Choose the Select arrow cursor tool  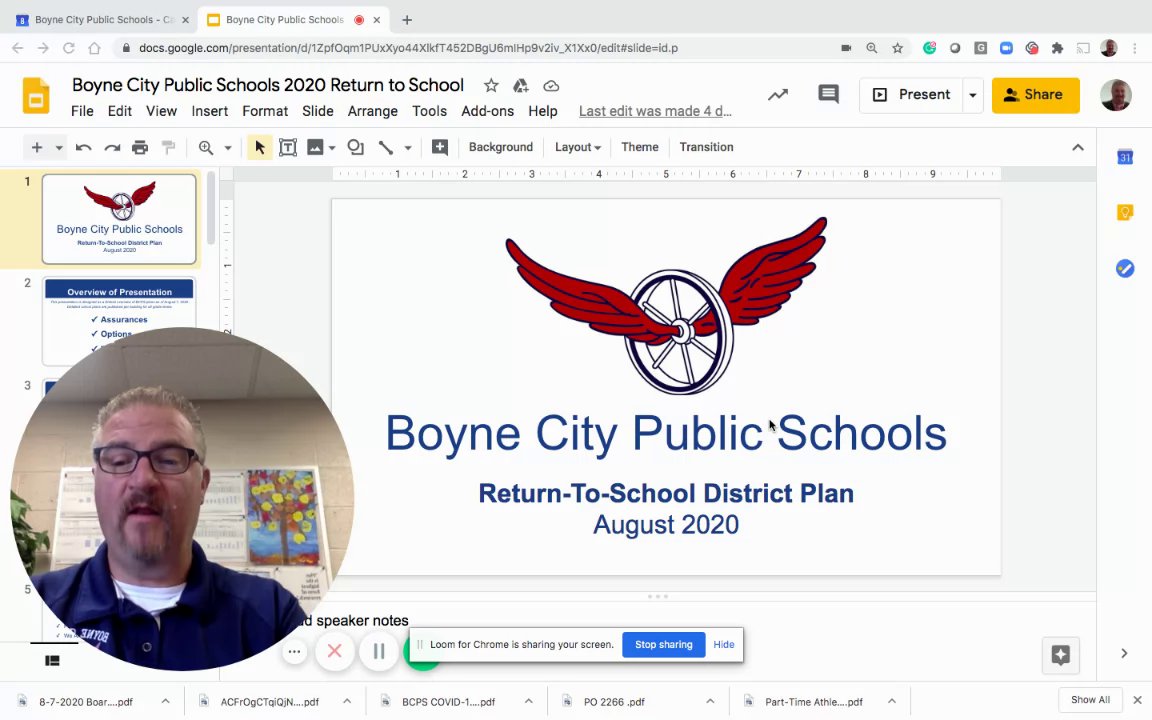(259, 148)
